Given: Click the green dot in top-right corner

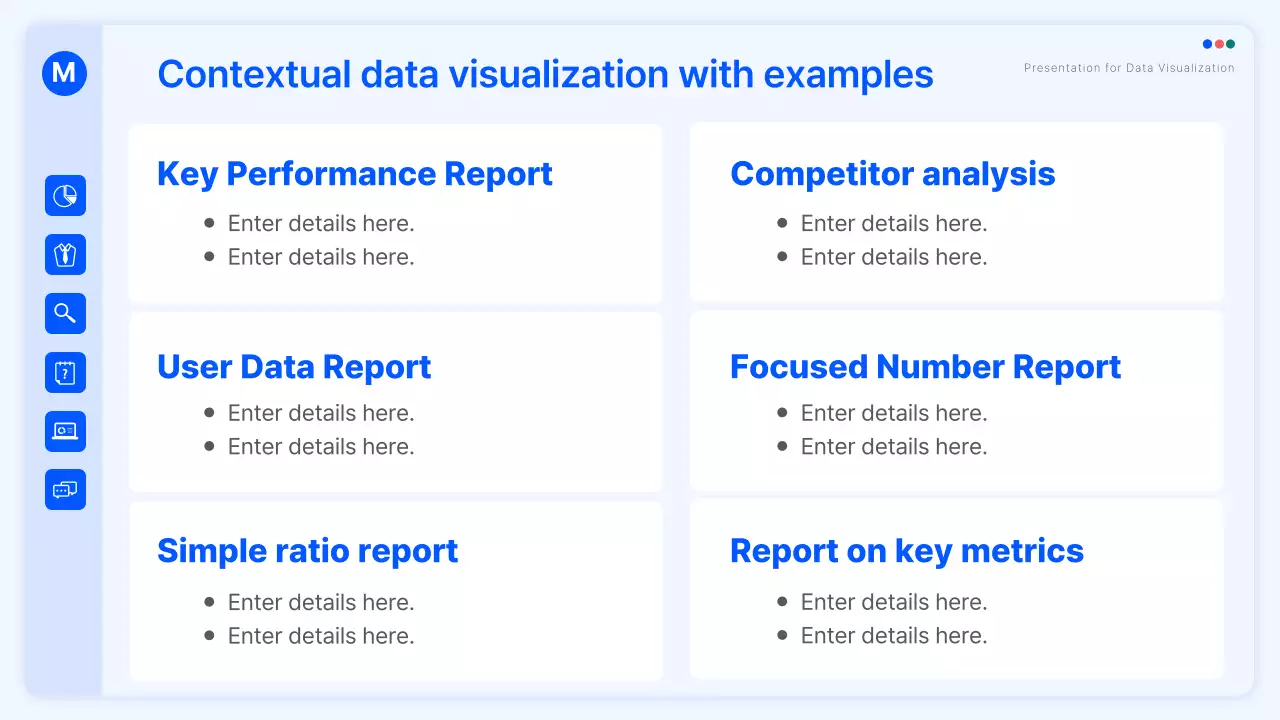Looking at the screenshot, I should click(1230, 44).
